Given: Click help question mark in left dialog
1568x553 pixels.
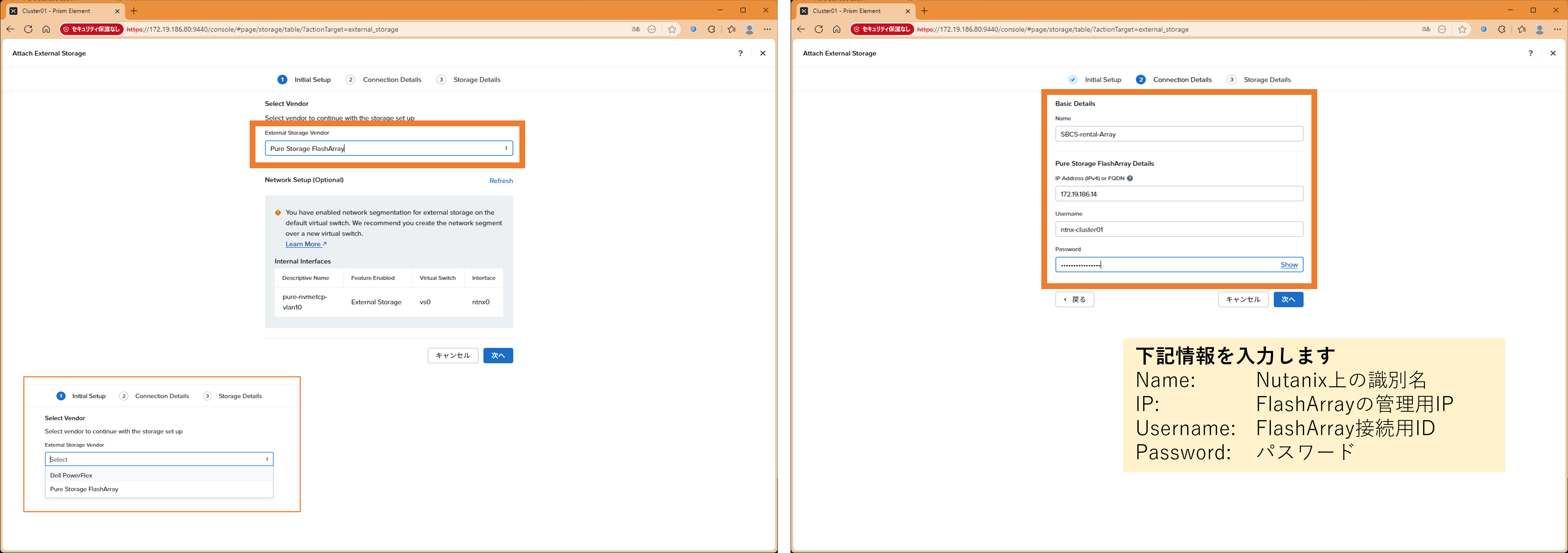Looking at the screenshot, I should 740,54.
